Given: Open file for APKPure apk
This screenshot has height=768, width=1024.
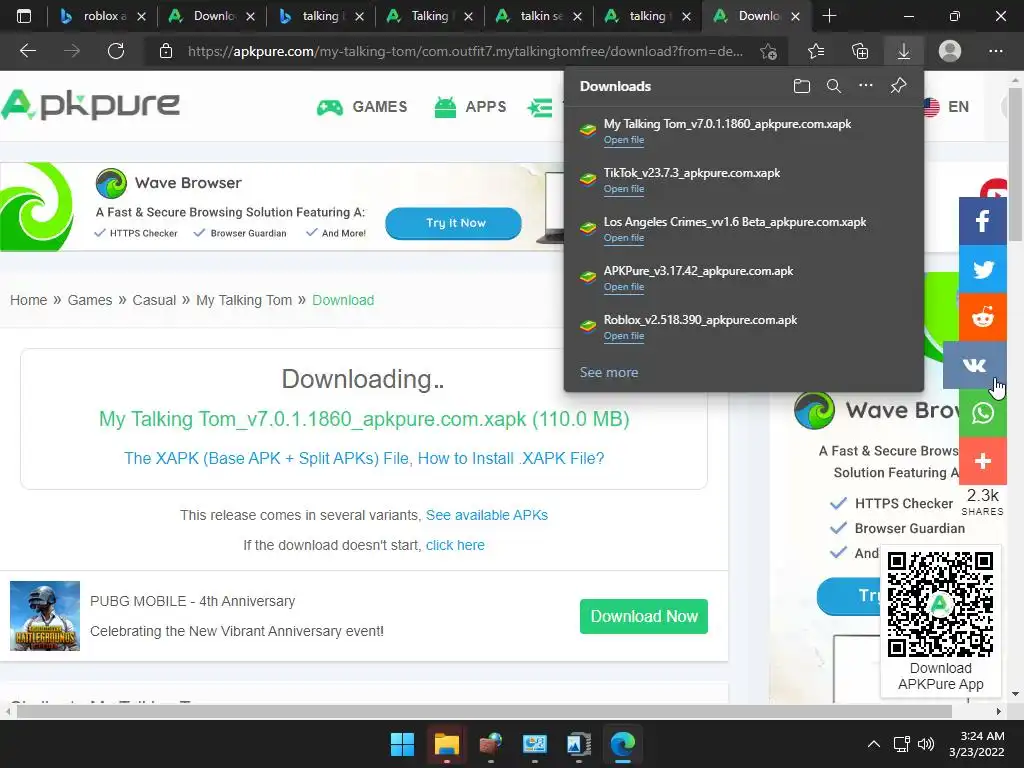Looking at the screenshot, I should [624, 287].
